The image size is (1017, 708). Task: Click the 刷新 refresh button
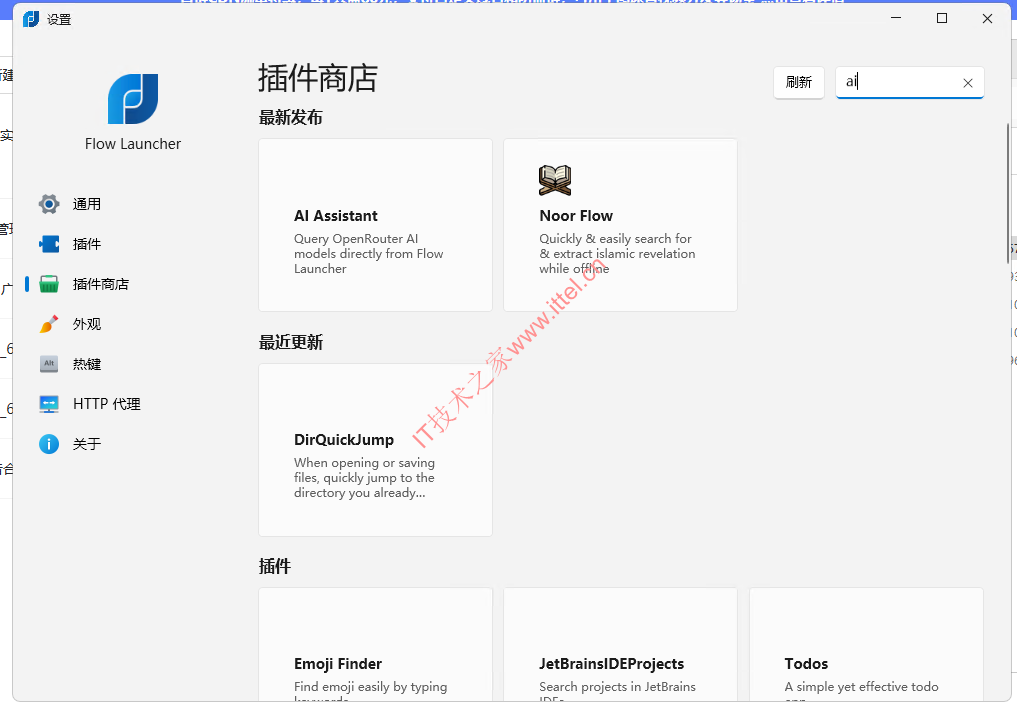click(798, 82)
